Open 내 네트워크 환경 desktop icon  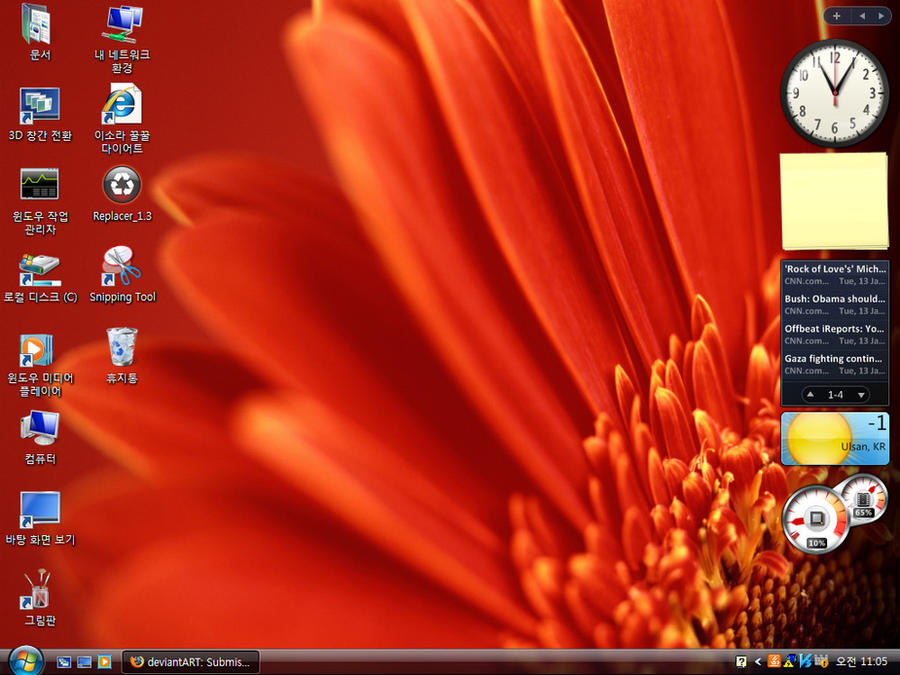pos(122,38)
